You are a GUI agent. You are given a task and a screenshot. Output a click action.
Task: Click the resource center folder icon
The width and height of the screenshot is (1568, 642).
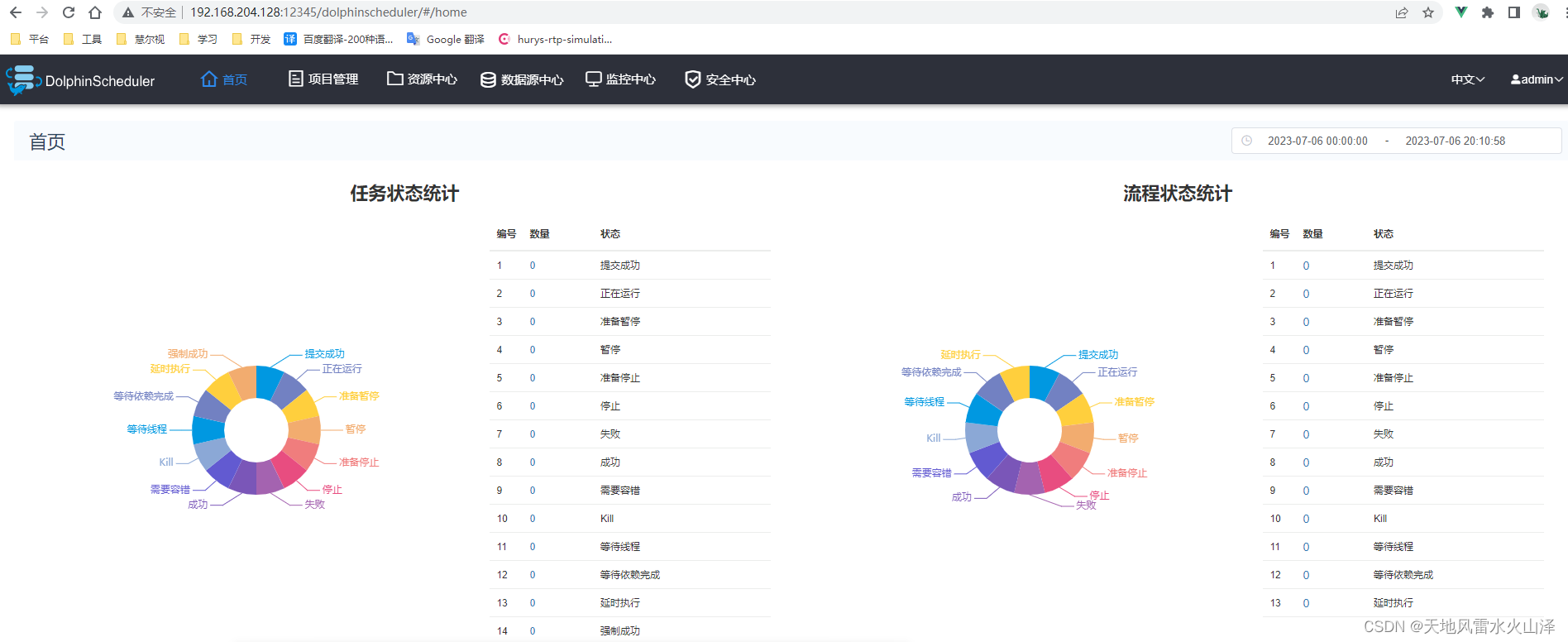coord(395,79)
